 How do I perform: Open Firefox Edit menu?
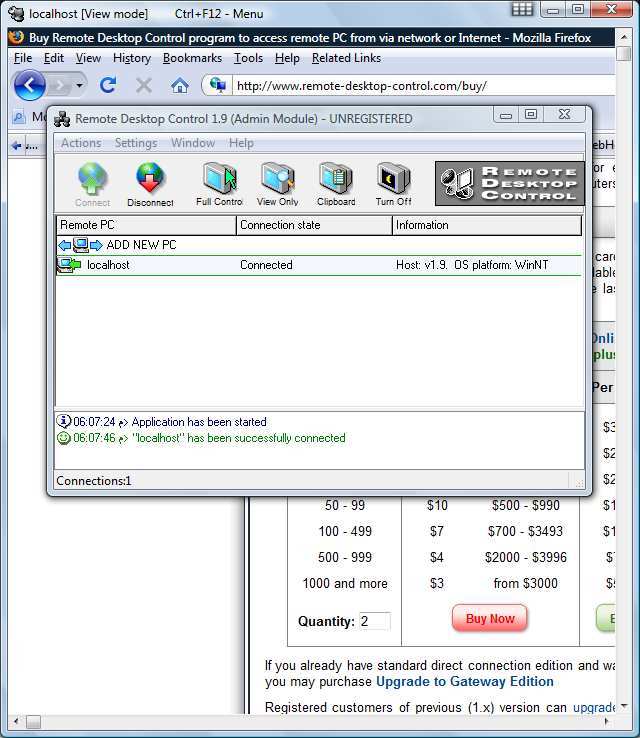[54, 58]
